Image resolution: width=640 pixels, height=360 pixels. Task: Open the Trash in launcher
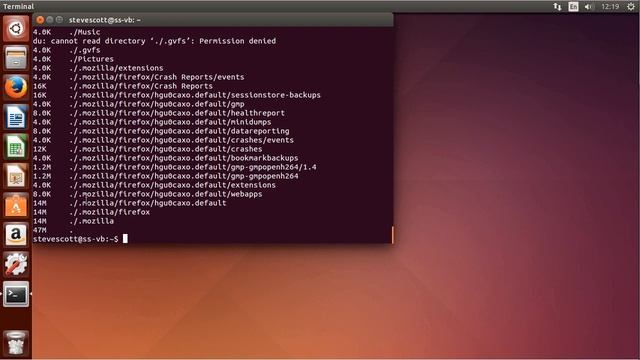[16, 342]
